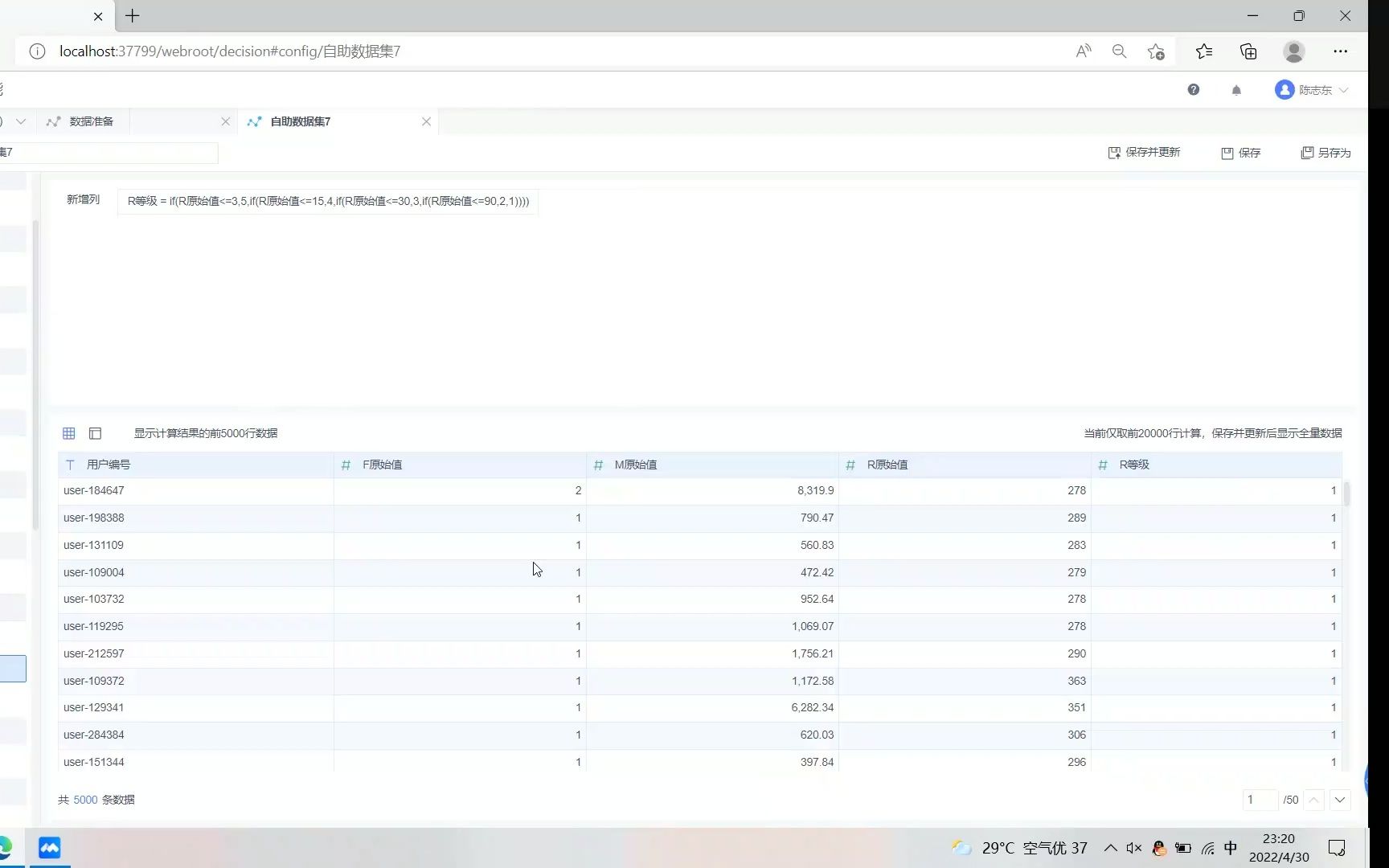Close the current browser tab
Screen dimensions: 1389x868
point(98,16)
